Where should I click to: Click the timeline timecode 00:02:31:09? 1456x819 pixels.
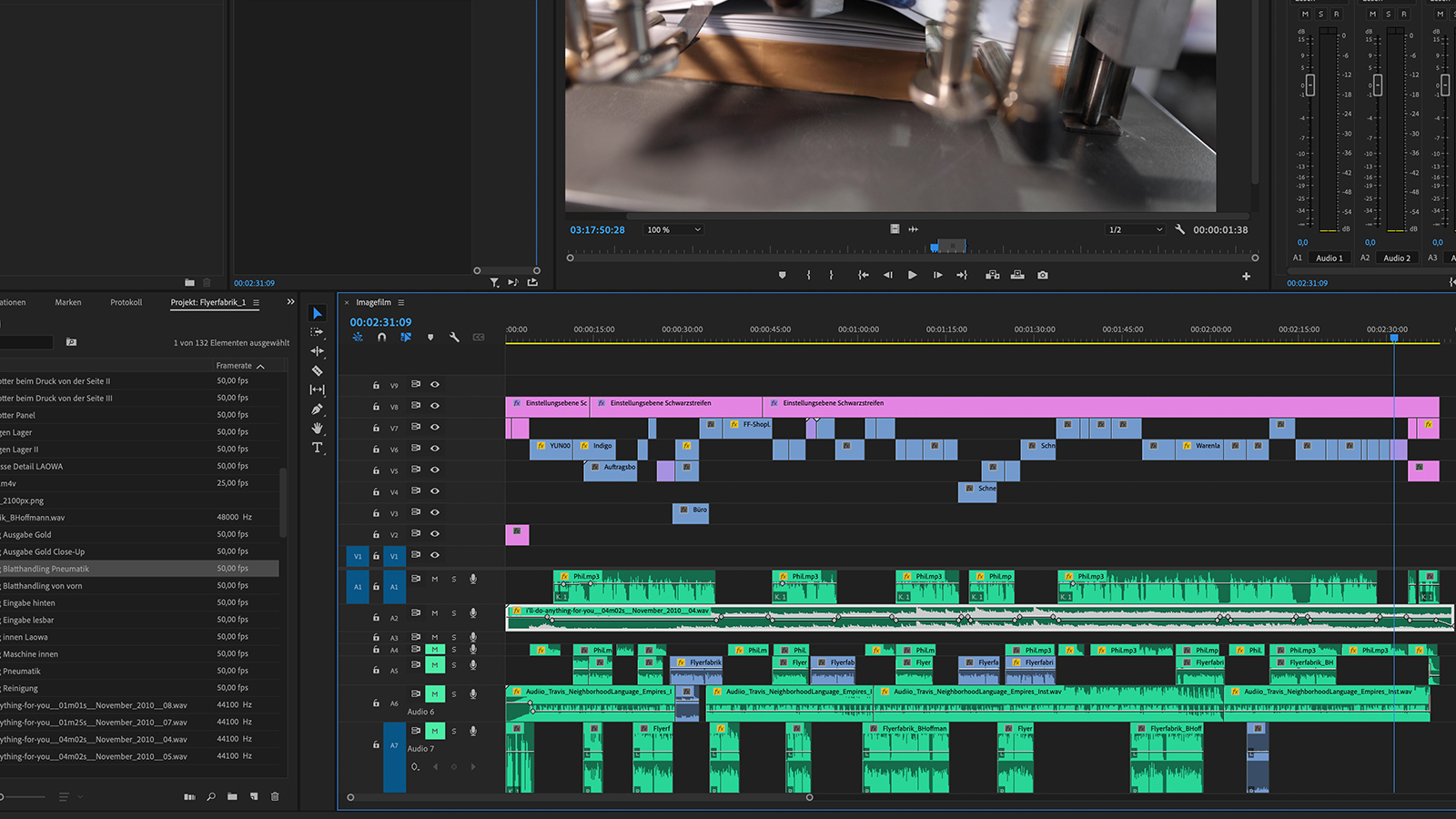(380, 322)
